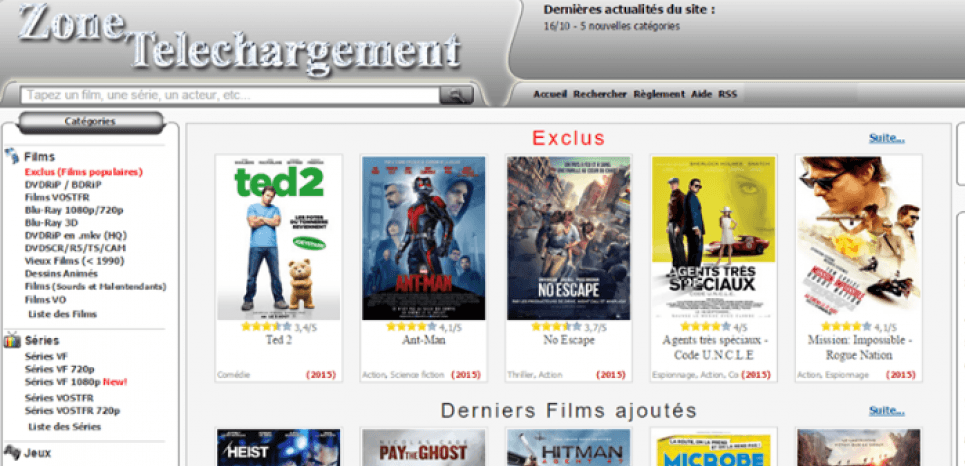Screen dimensions: 965x466
Task: Click Mission: Impossible star rating 4,1/5
Action: point(859,327)
